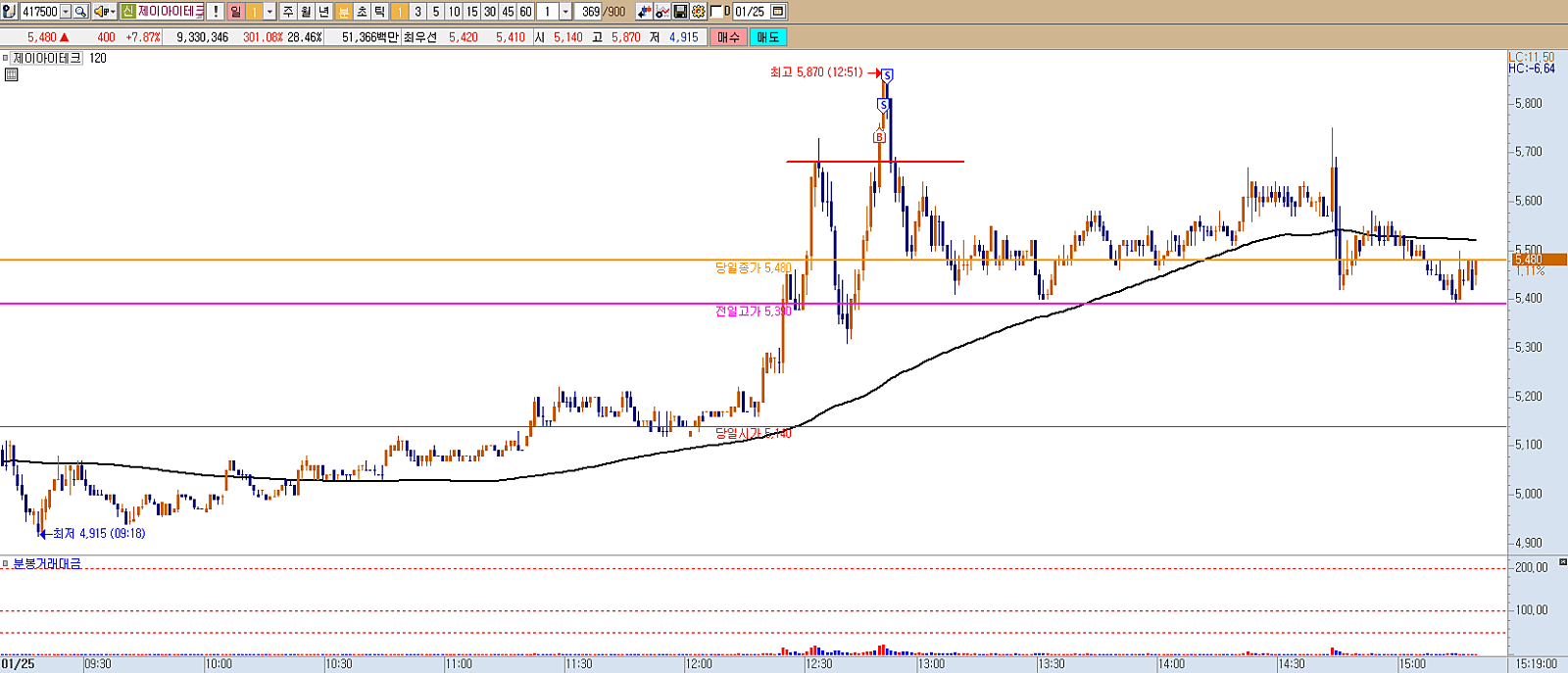Open the stock search magnifier icon

(x=80, y=12)
